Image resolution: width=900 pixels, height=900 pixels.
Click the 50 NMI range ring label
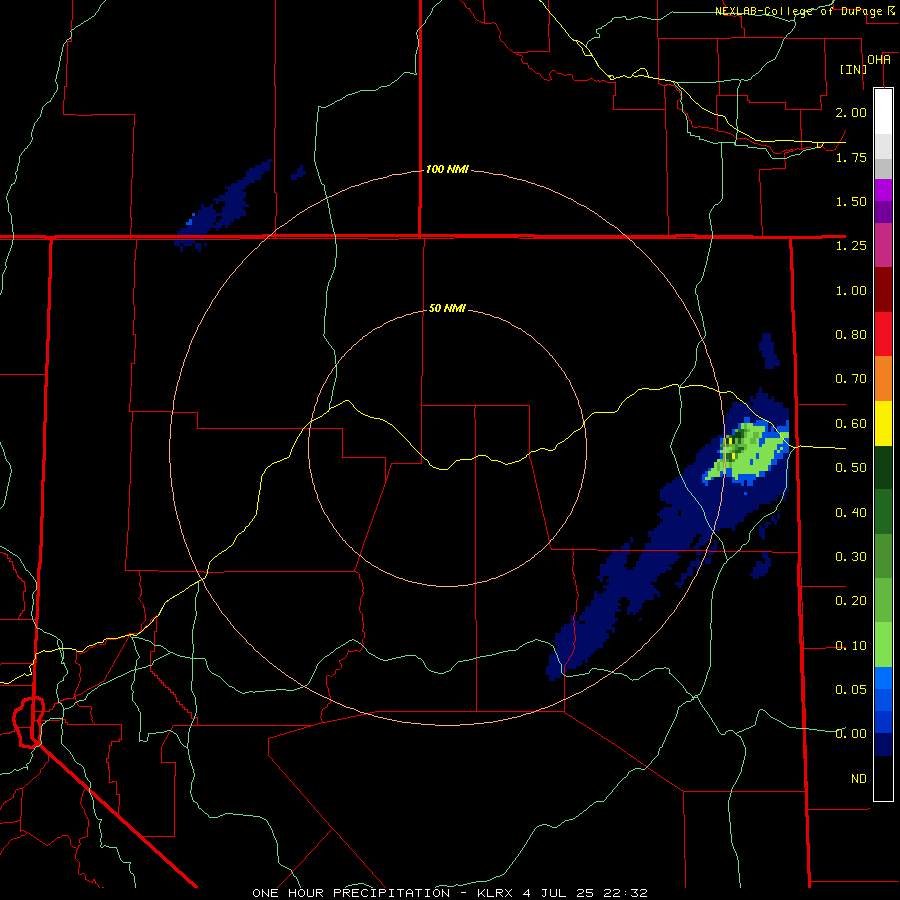[447, 308]
